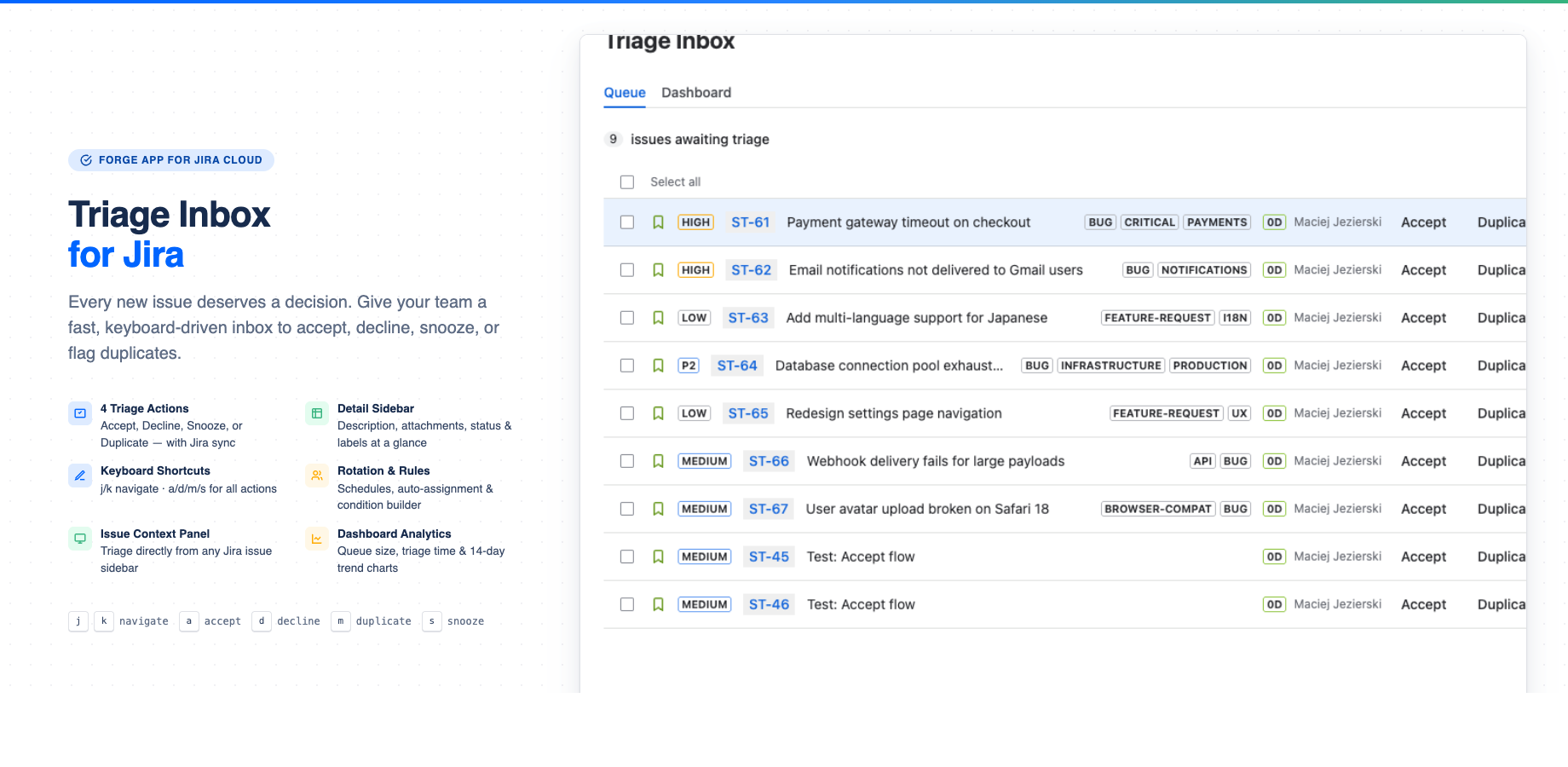Check the checkbox for issue ST-45
The image size is (1568, 767).
click(627, 556)
